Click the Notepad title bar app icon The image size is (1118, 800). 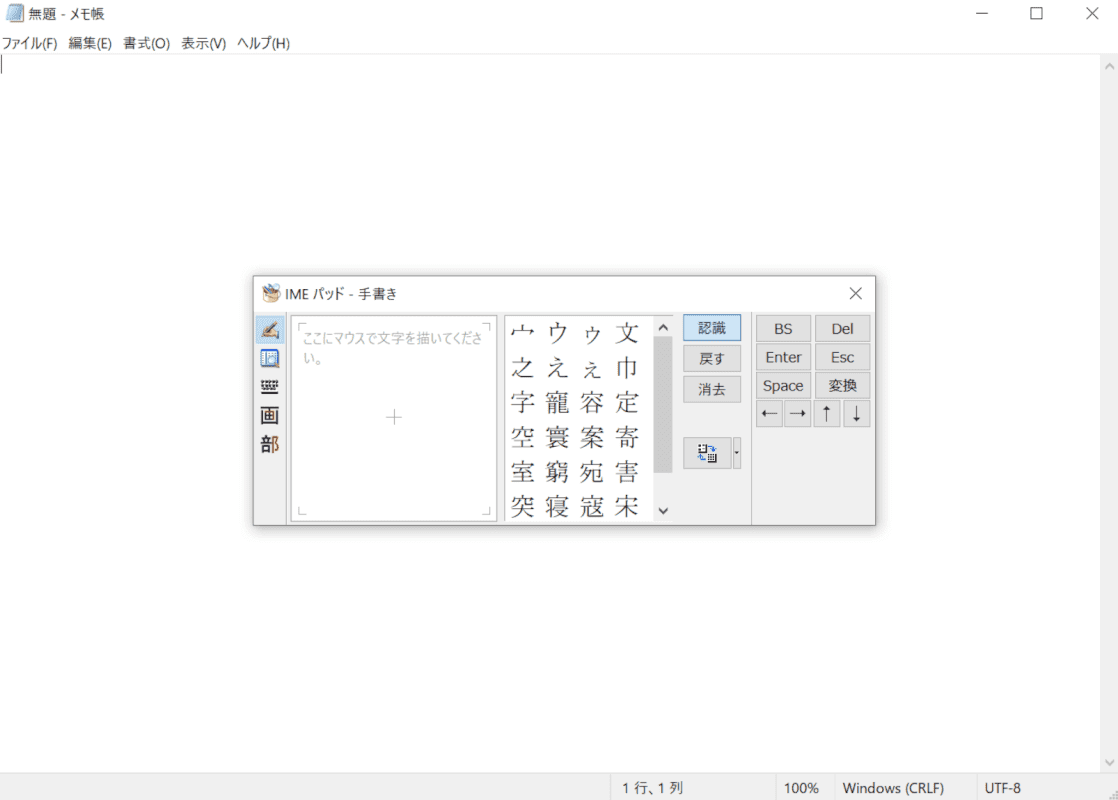pyautogui.click(x=14, y=14)
